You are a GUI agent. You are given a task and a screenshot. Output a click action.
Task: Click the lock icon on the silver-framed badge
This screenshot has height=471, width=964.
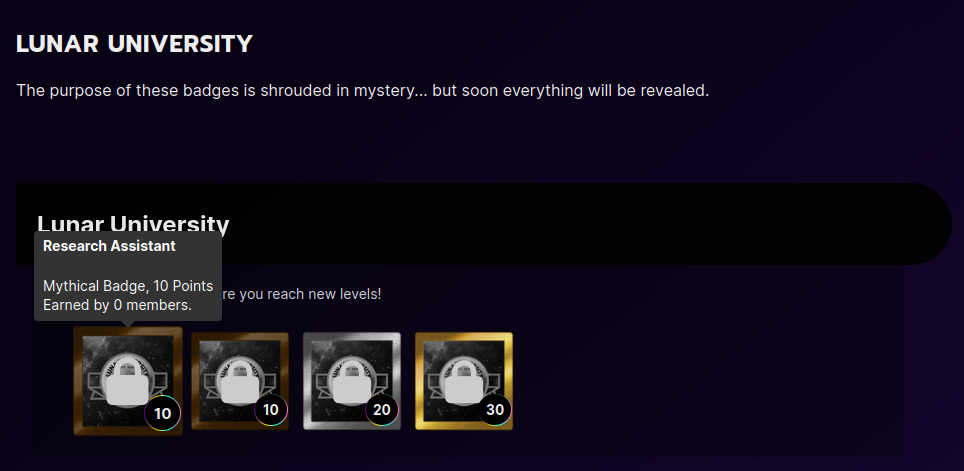point(351,381)
